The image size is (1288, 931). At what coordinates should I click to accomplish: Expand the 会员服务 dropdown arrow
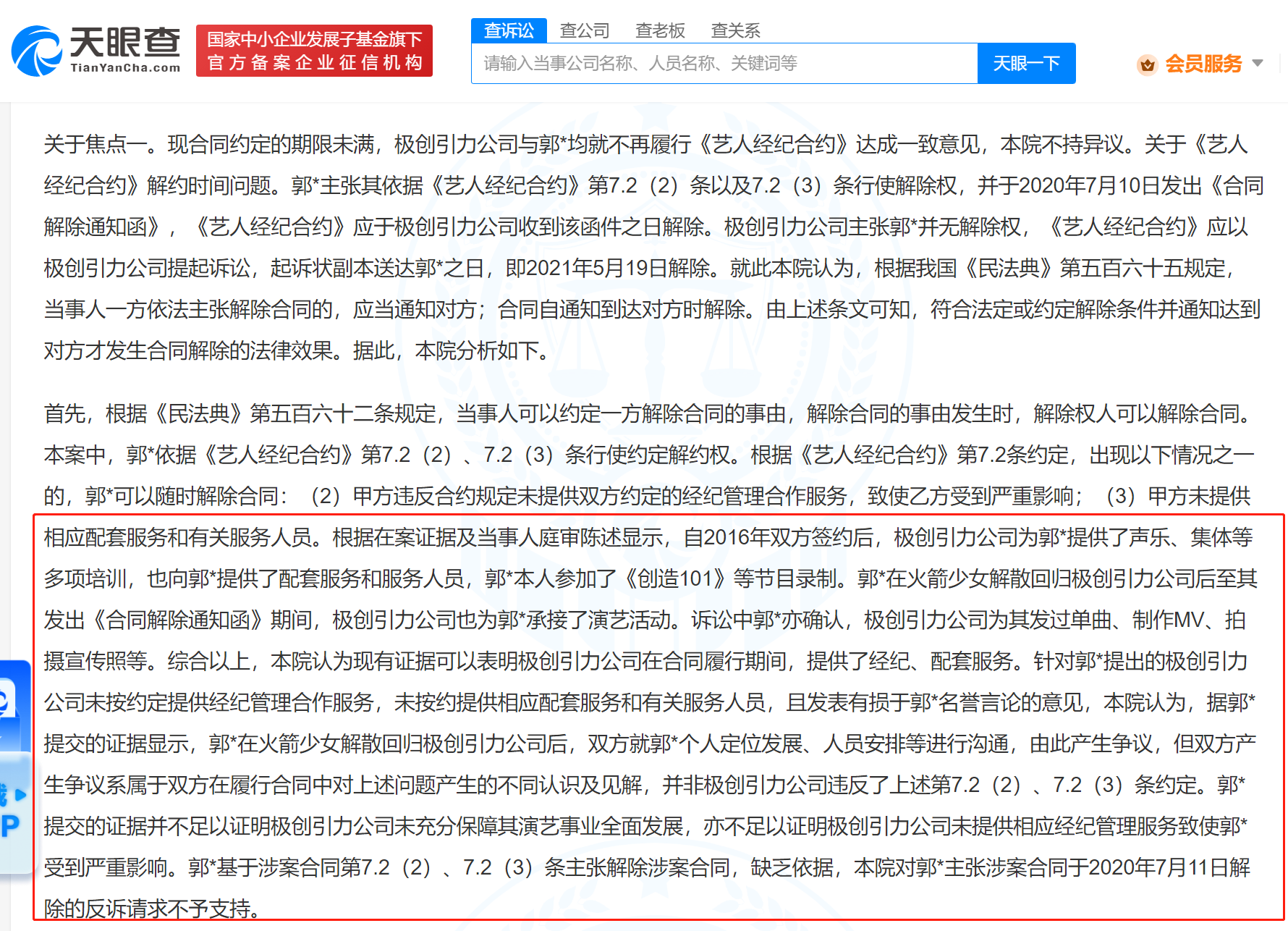pos(1258,64)
